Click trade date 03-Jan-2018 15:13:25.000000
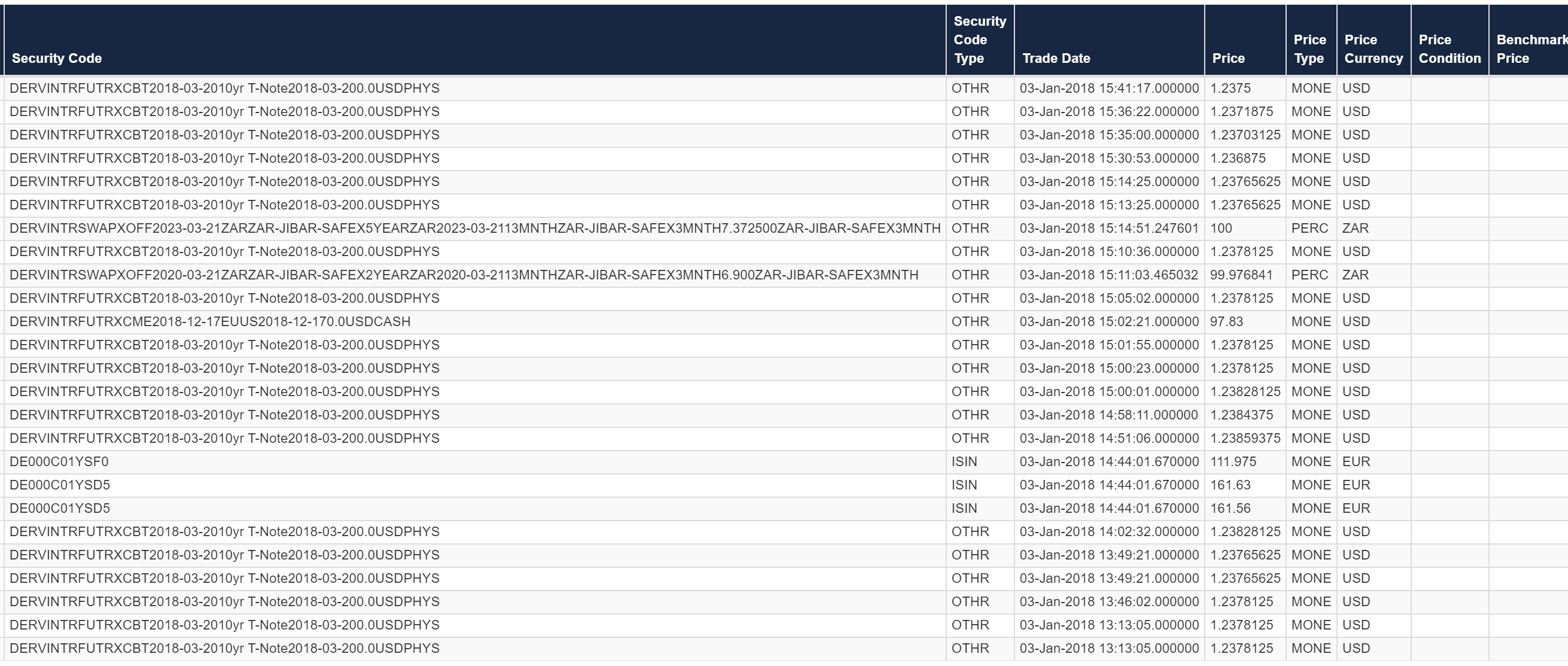1568x666 pixels. pos(1109,205)
